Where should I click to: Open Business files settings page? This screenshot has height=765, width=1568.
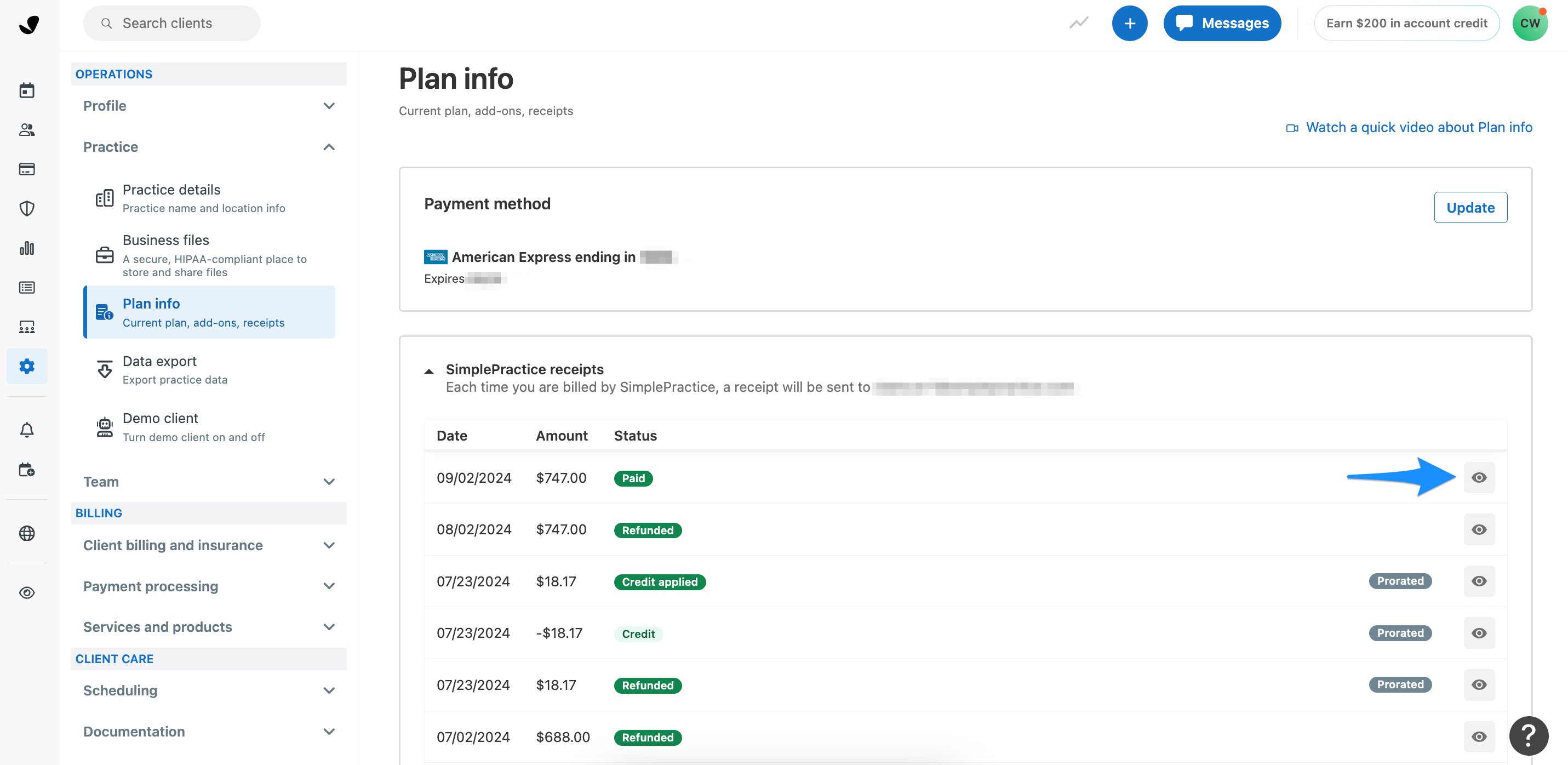point(209,255)
